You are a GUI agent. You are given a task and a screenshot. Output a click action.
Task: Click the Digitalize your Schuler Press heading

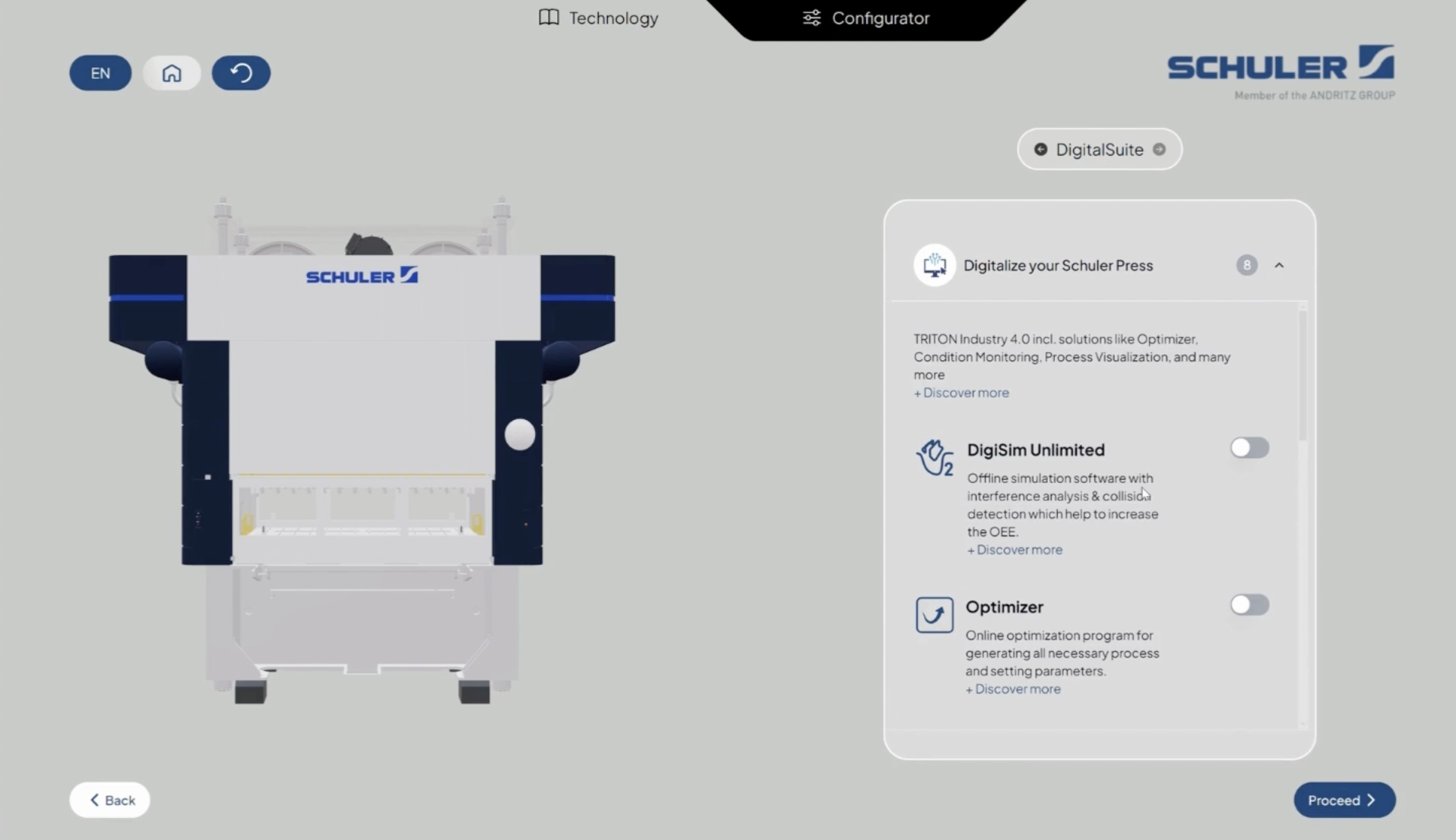point(1058,265)
